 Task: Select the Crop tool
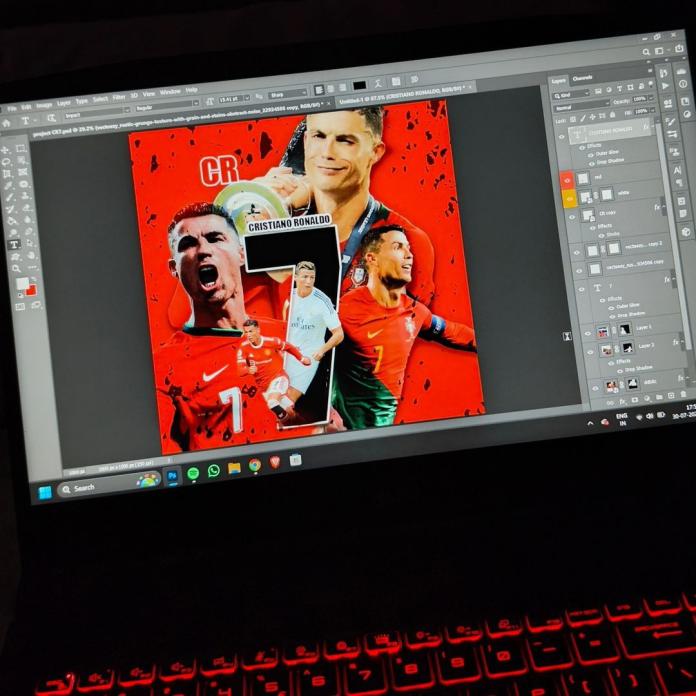tap(8, 174)
